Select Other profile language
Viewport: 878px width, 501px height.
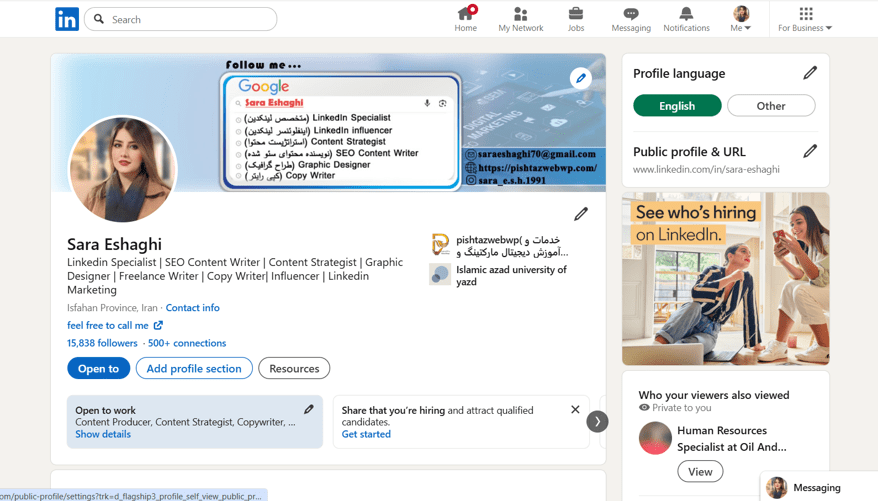771,106
